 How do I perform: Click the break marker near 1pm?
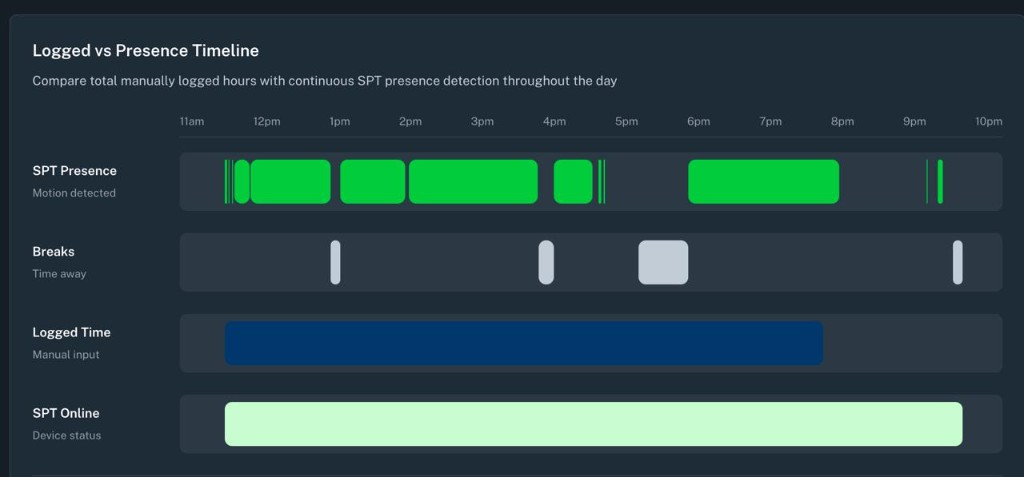pyautogui.click(x=335, y=263)
